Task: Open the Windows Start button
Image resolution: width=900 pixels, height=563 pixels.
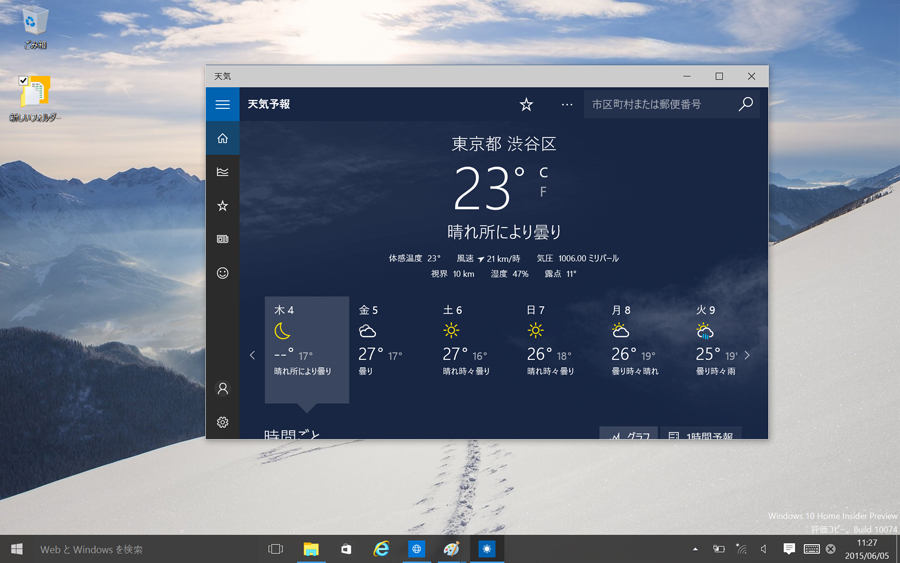Action: point(17,549)
